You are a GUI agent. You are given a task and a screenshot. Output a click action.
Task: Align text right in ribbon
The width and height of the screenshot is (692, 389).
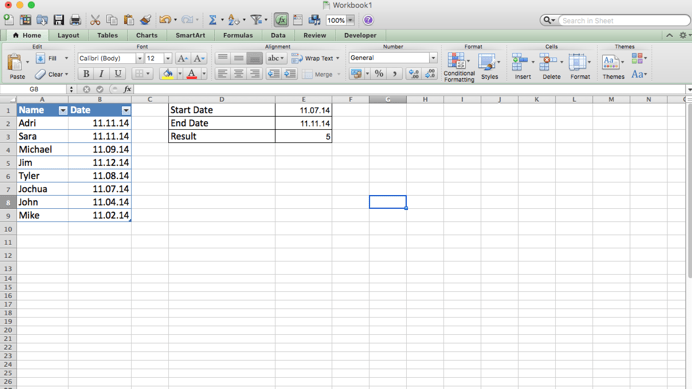pos(255,74)
